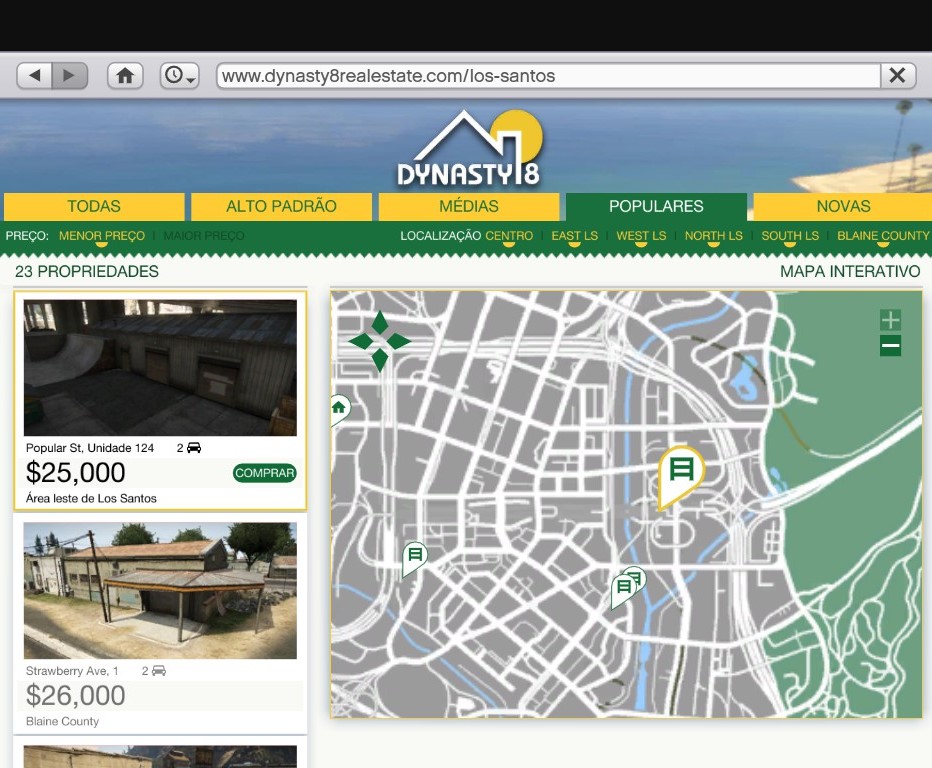Filter location by WEST LS
Viewport: 932px width, 768px height.
(x=641, y=236)
